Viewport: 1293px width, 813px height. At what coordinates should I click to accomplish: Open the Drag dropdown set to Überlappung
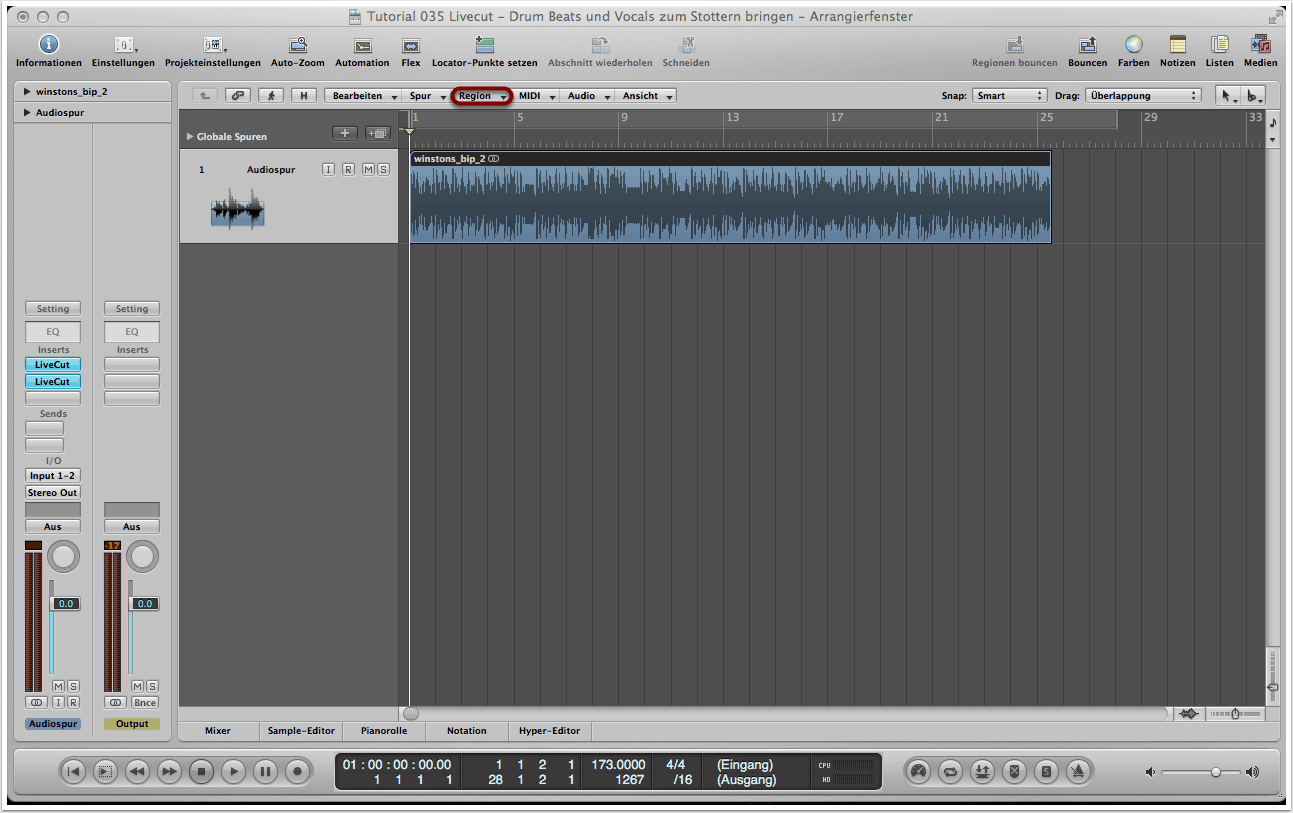1142,96
